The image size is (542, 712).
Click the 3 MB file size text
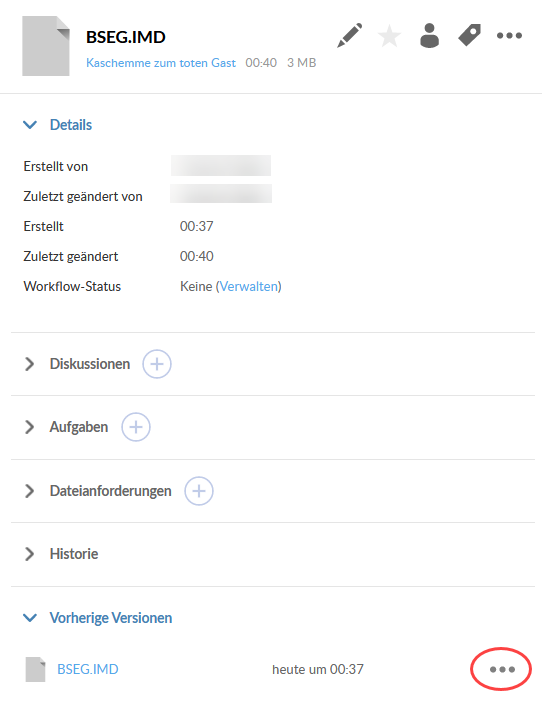[x=301, y=63]
